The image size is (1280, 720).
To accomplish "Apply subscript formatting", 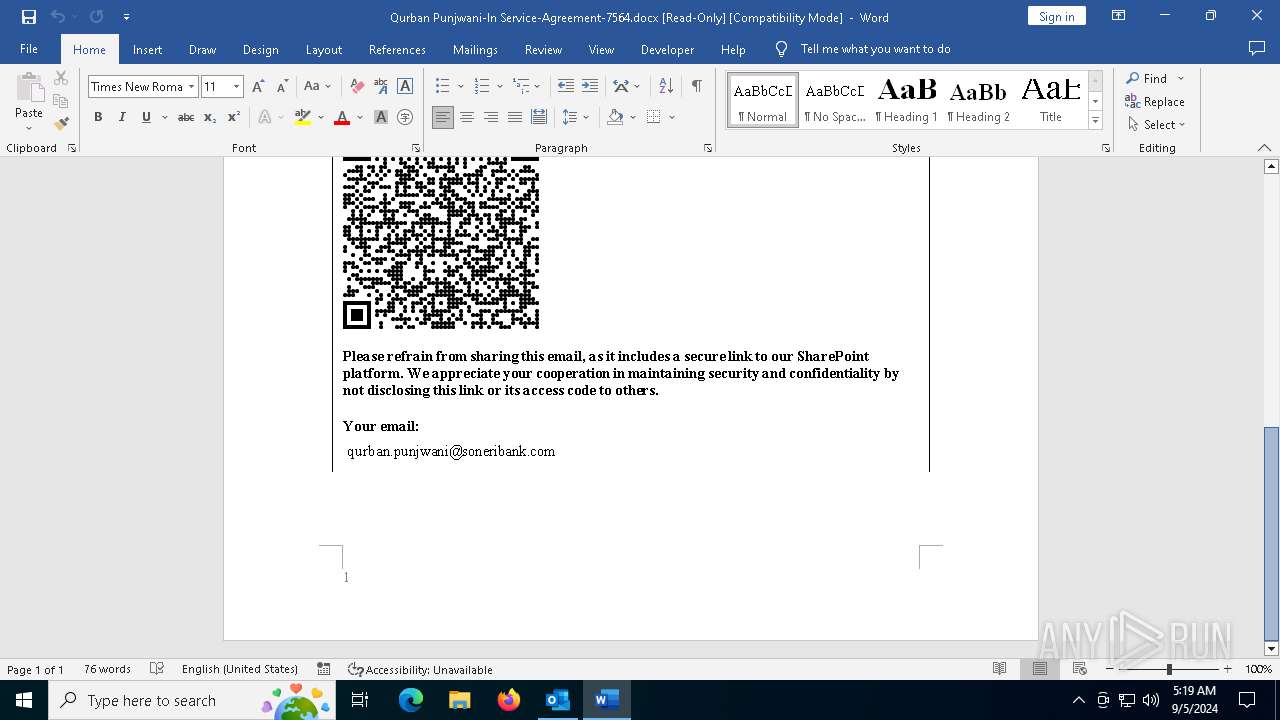I will (210, 117).
